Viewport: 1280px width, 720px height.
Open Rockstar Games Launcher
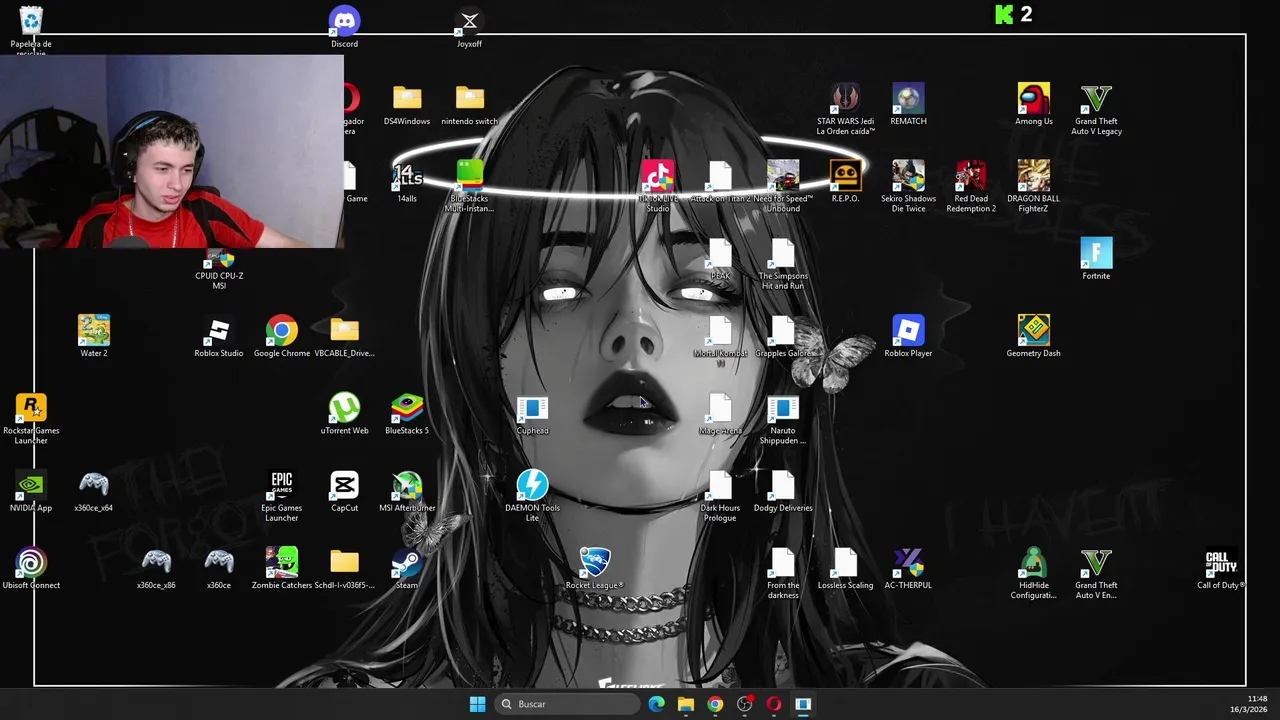(x=31, y=418)
